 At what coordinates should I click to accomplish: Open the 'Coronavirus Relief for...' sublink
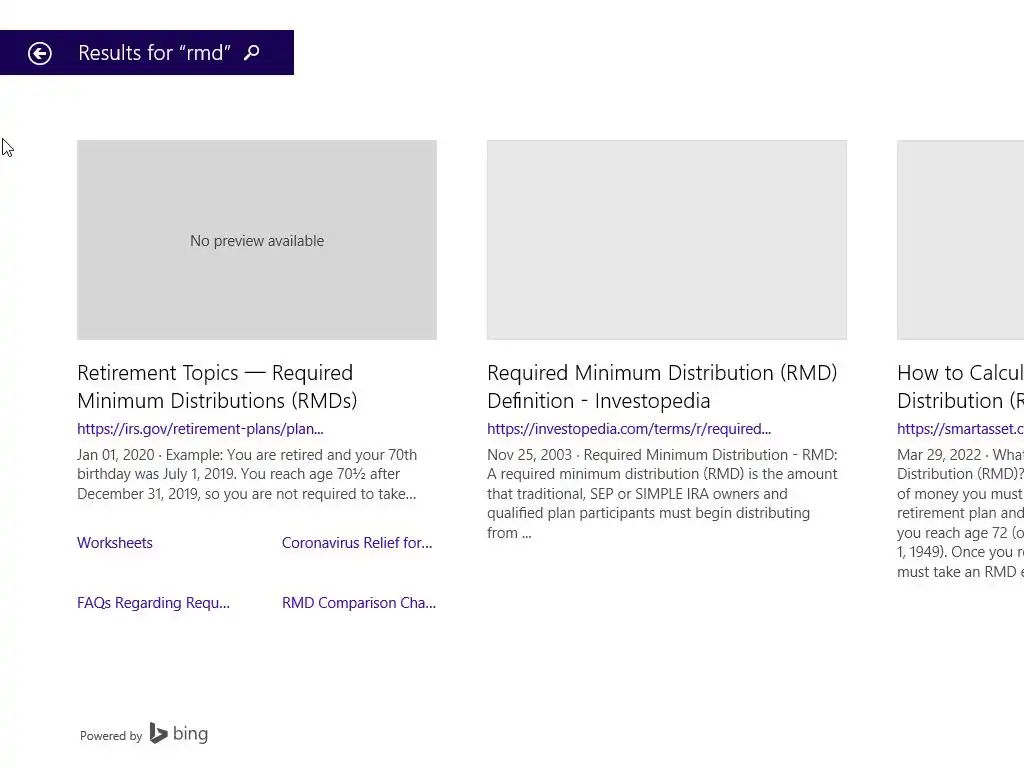[x=357, y=543]
